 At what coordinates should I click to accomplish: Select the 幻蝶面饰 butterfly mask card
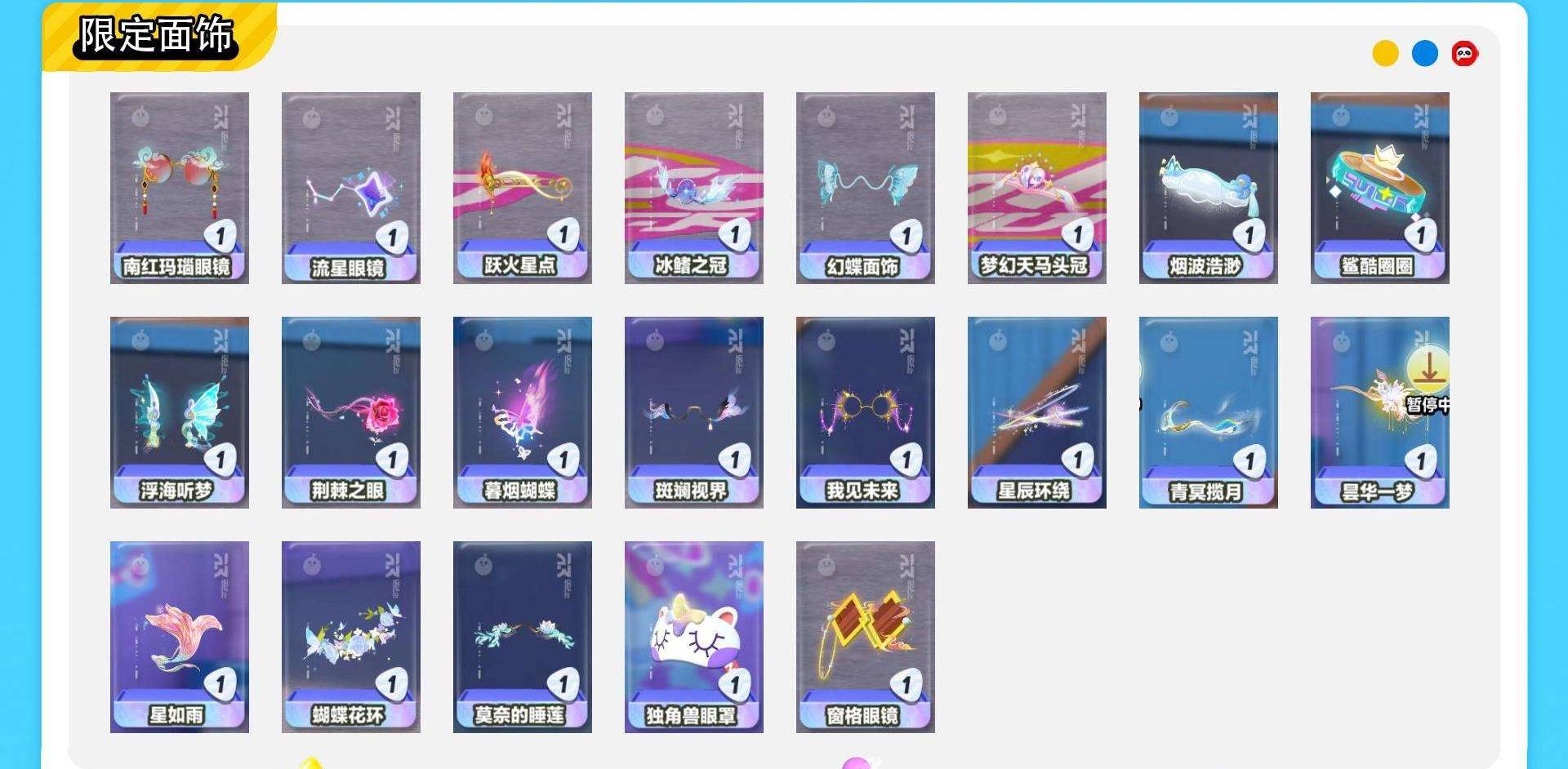pyautogui.click(x=866, y=188)
